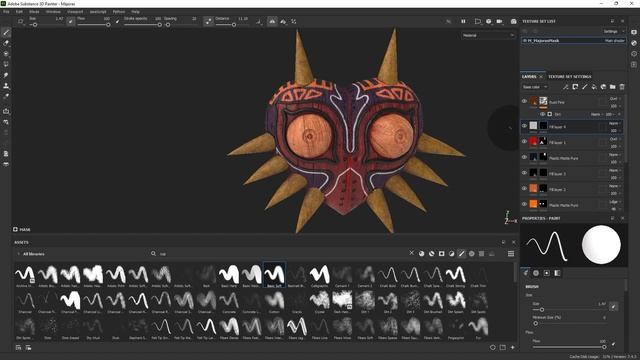
Task: Open Fill layer 3 blend mode dropdown
Action: point(615,170)
